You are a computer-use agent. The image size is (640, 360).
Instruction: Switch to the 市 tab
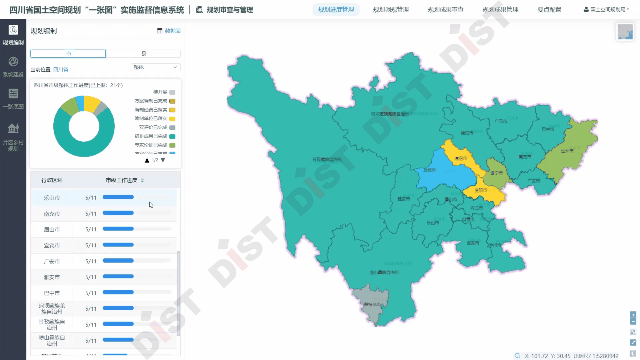[68, 53]
